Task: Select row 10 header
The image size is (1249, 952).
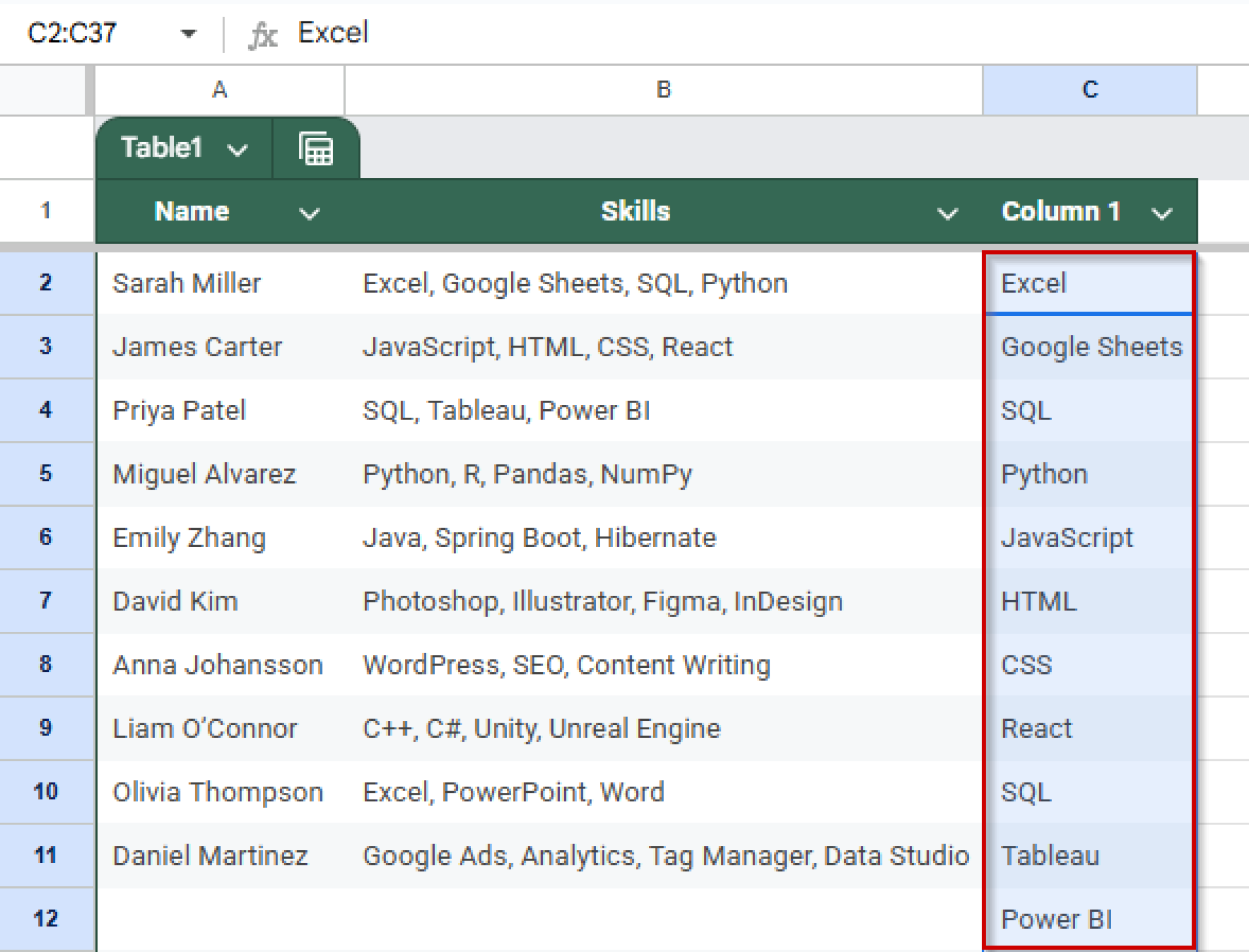Action: 46,792
